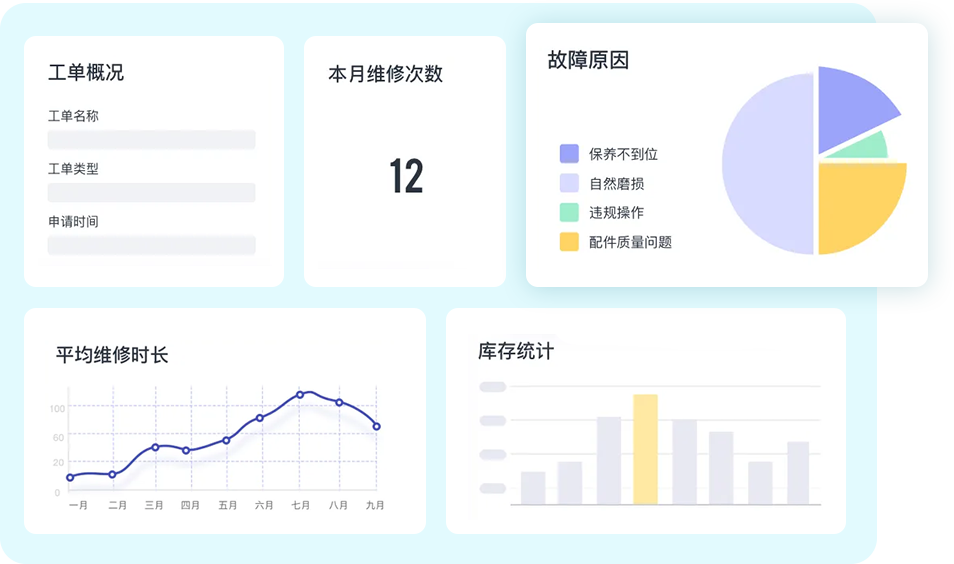
Task: Click the 一月 axis label
Action: pos(78,505)
